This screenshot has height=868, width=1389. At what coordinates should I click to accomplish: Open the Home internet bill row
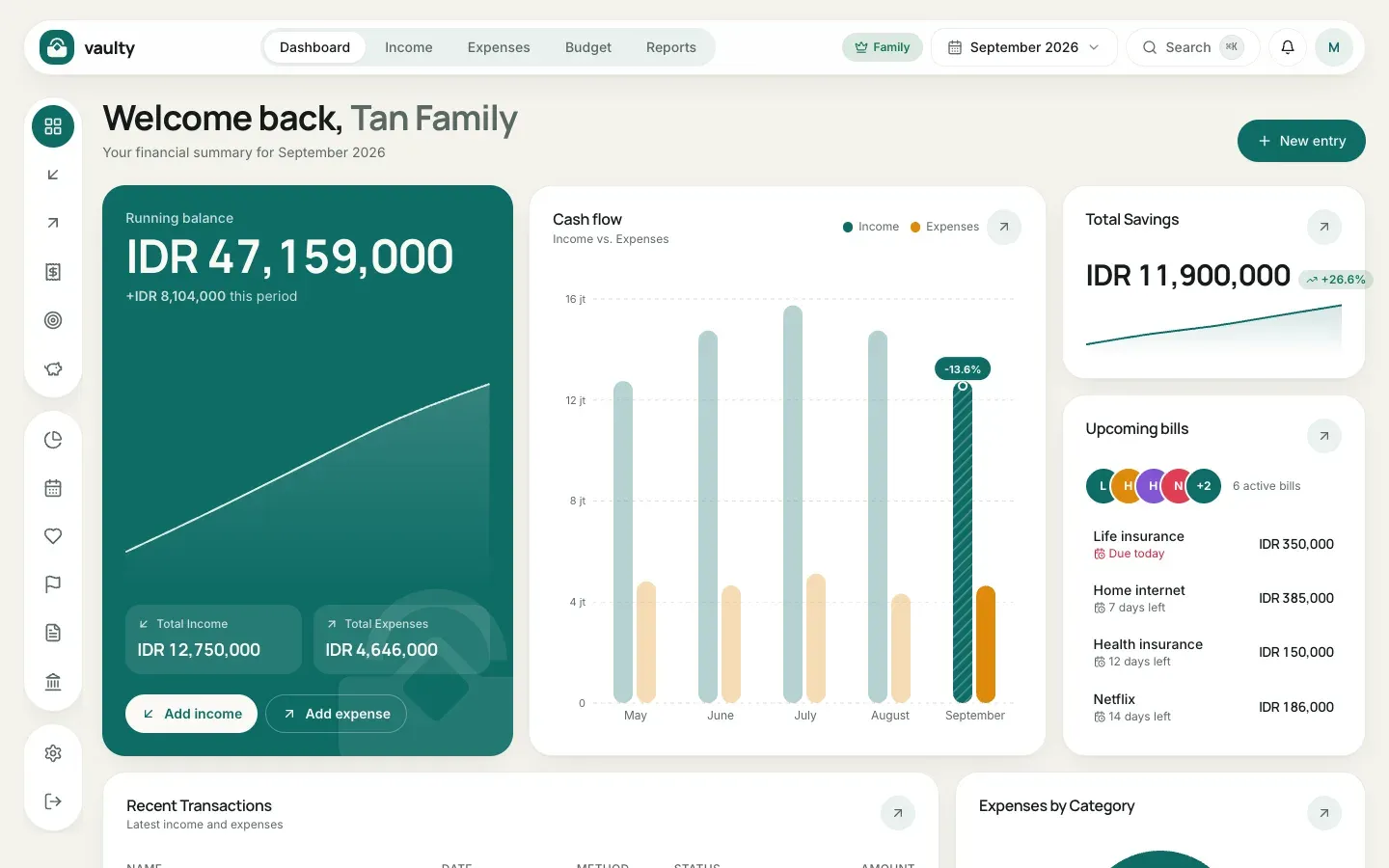pos(1213,598)
